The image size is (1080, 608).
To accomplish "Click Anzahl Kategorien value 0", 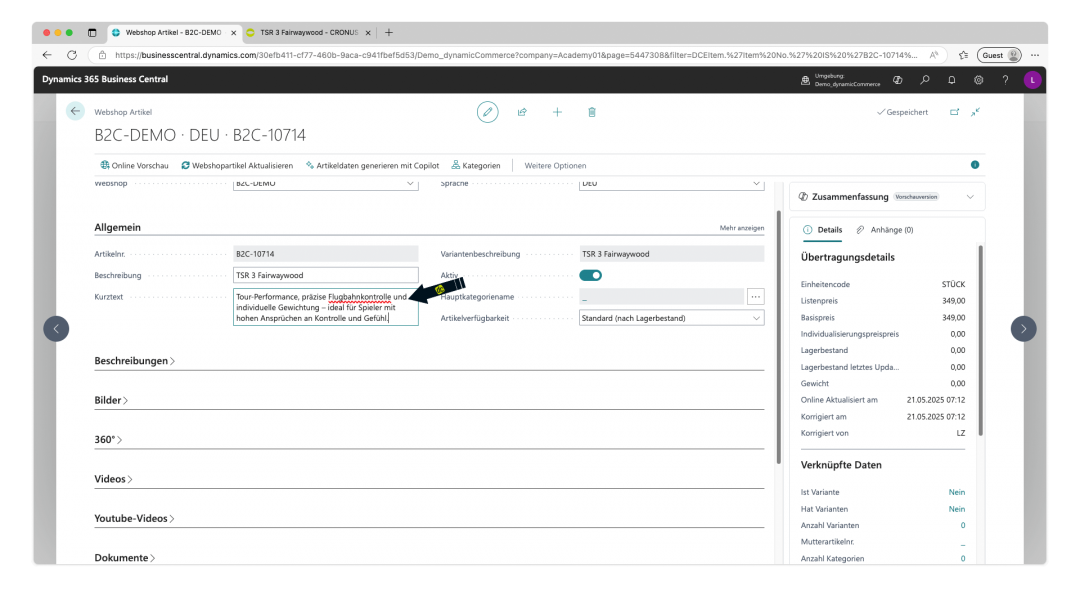I will point(963,558).
